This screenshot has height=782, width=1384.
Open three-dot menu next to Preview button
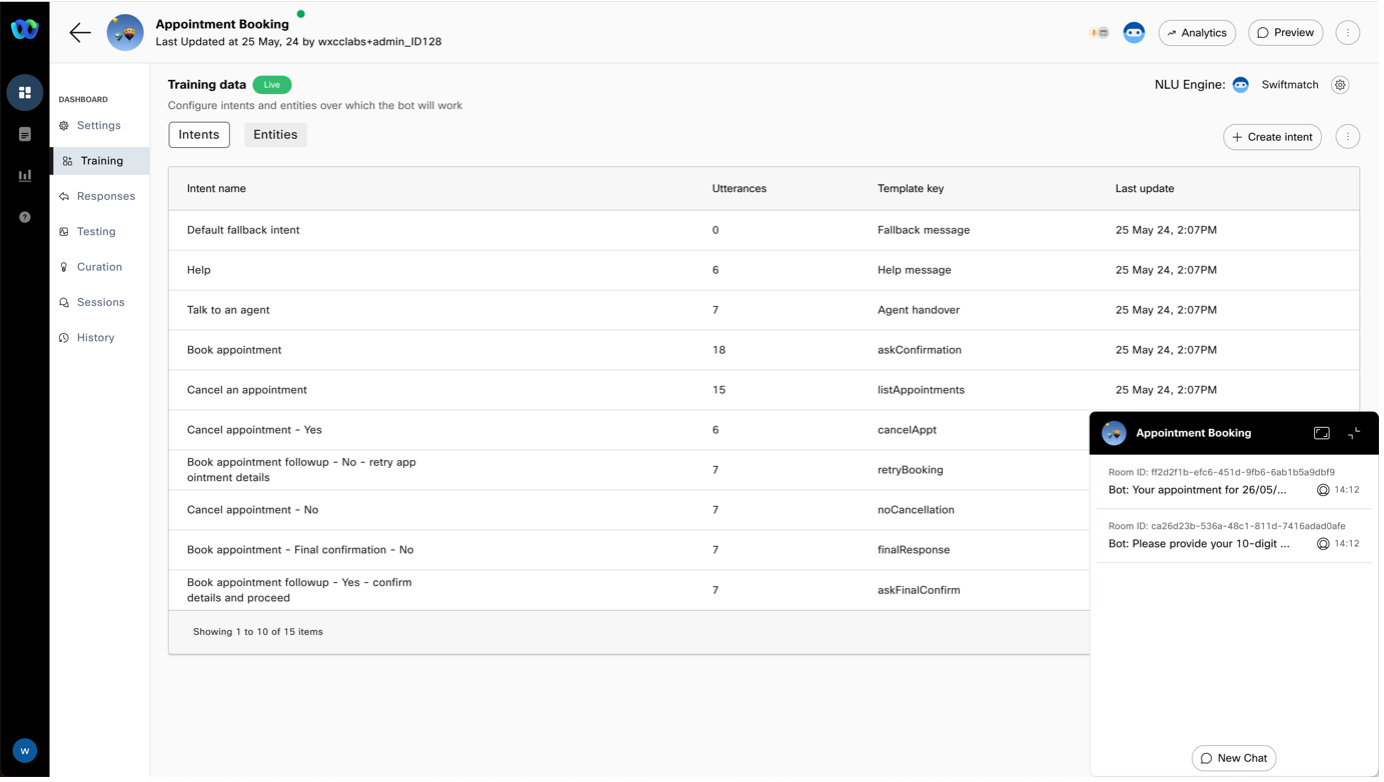1347,33
